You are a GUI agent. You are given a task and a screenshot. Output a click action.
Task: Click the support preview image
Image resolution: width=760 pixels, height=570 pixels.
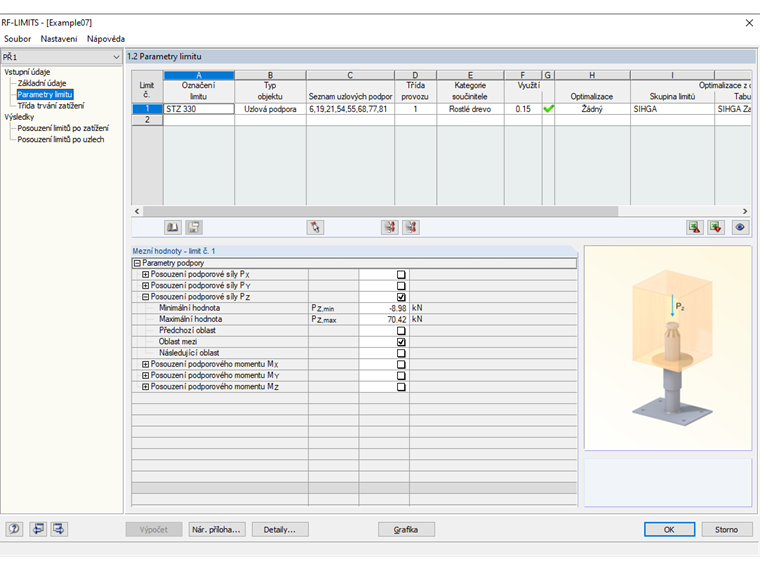(x=668, y=348)
